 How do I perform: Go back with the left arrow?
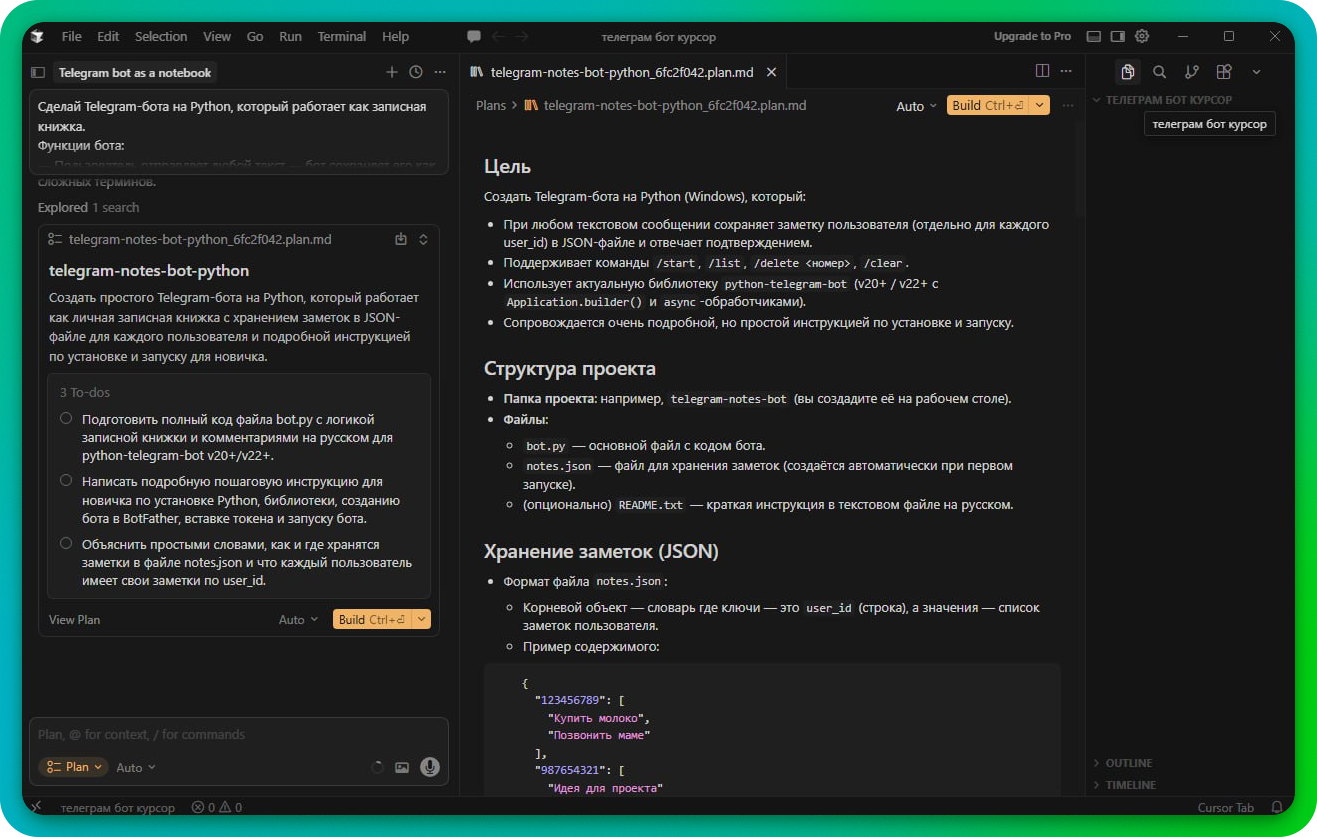pyautogui.click(x=498, y=36)
